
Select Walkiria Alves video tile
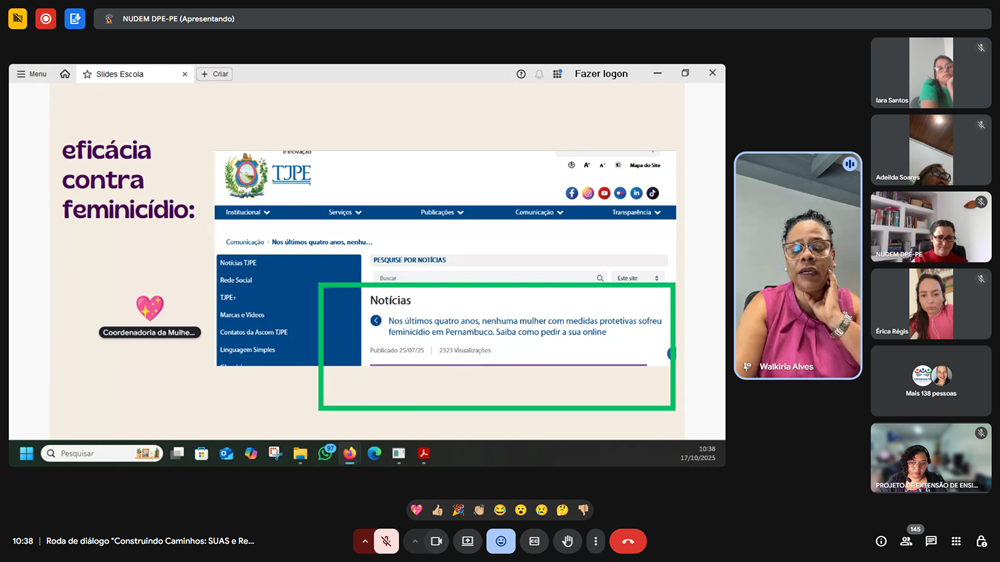797,265
